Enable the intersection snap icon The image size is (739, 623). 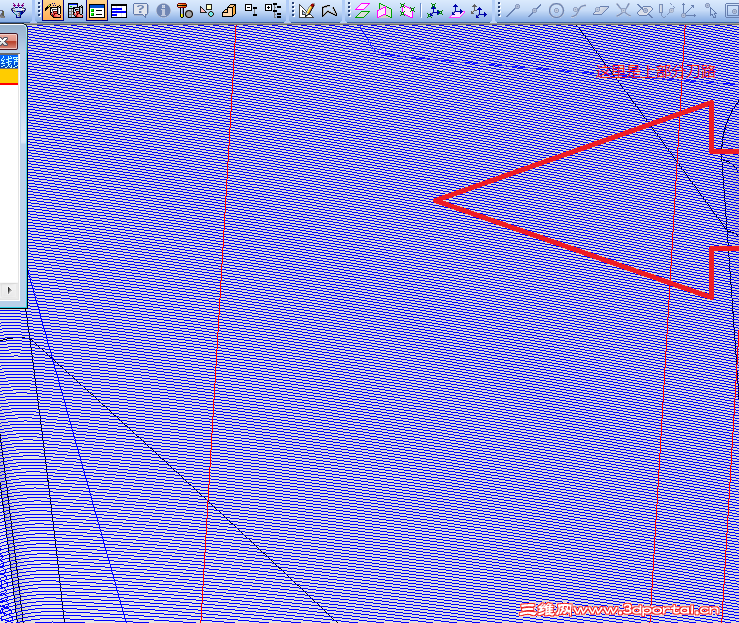[x=623, y=10]
